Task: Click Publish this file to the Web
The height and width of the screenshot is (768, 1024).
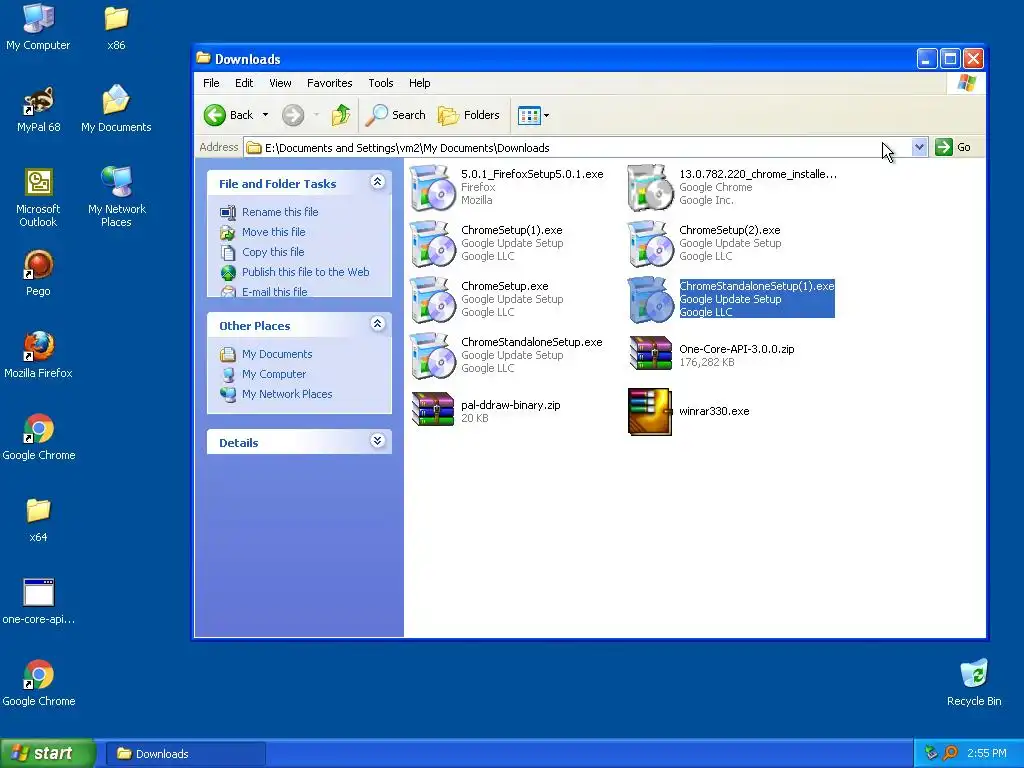Action: point(306,272)
